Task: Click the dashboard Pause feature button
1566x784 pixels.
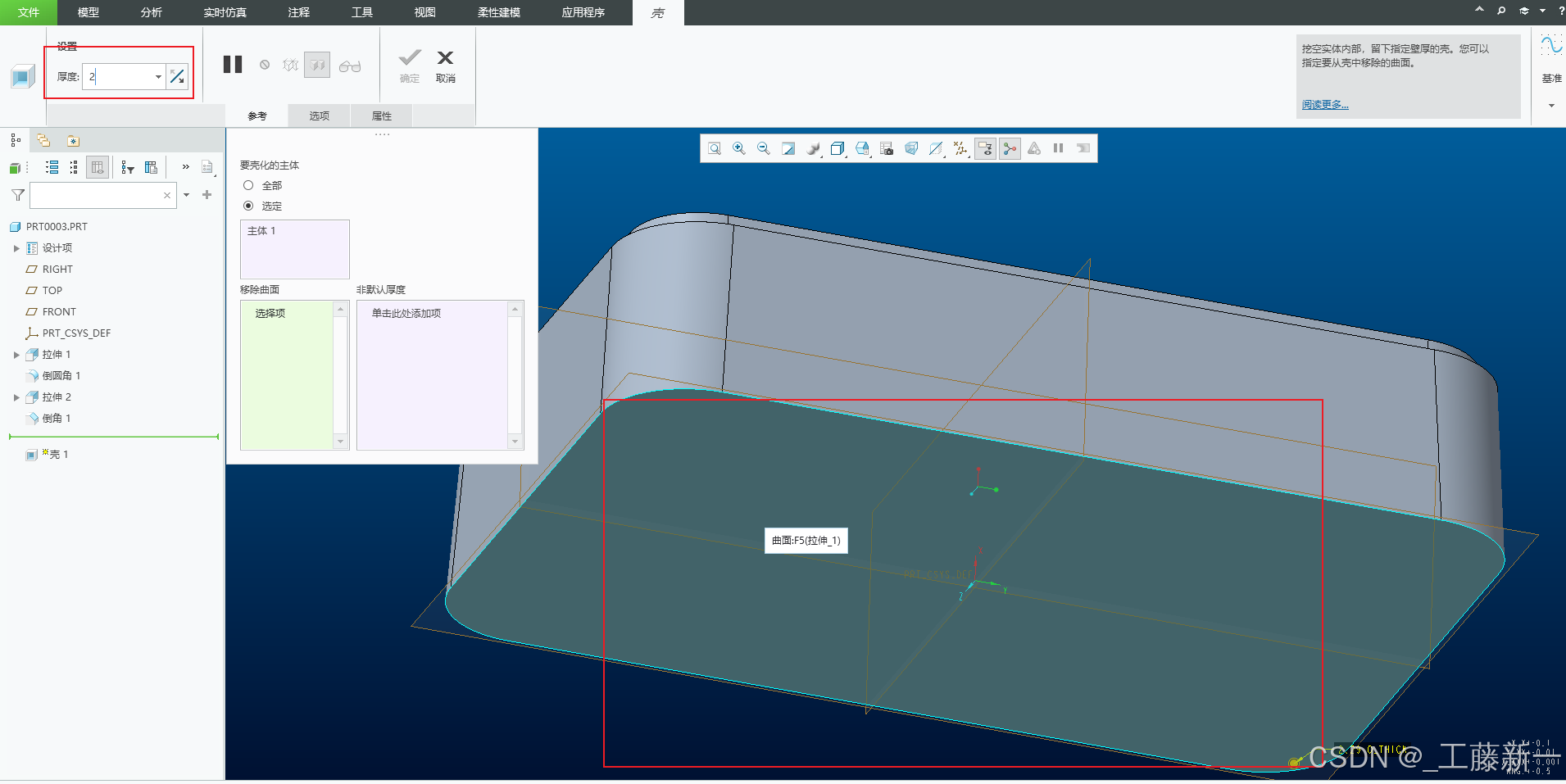Action: [233, 65]
